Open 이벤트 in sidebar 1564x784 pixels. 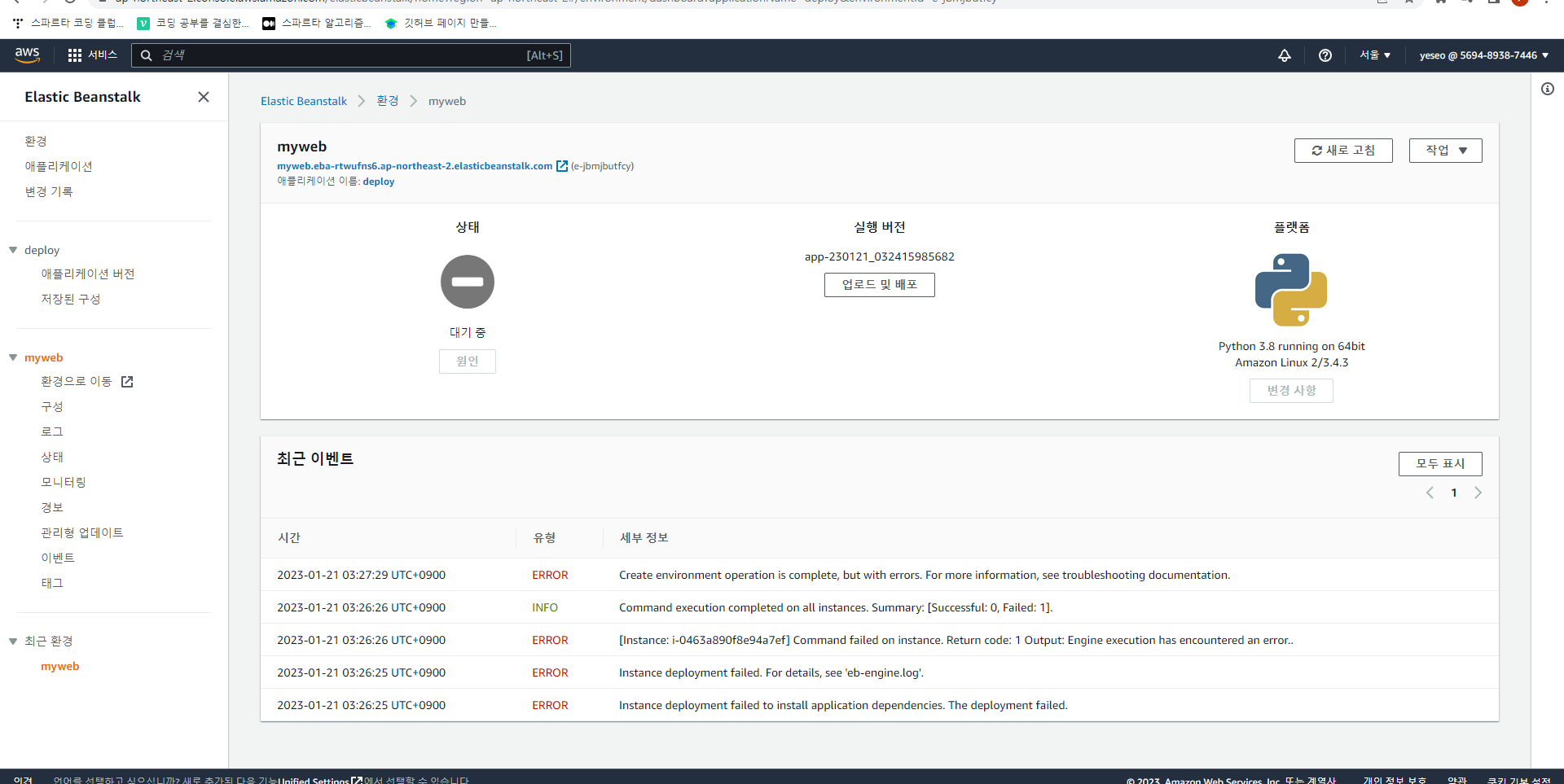(x=58, y=558)
